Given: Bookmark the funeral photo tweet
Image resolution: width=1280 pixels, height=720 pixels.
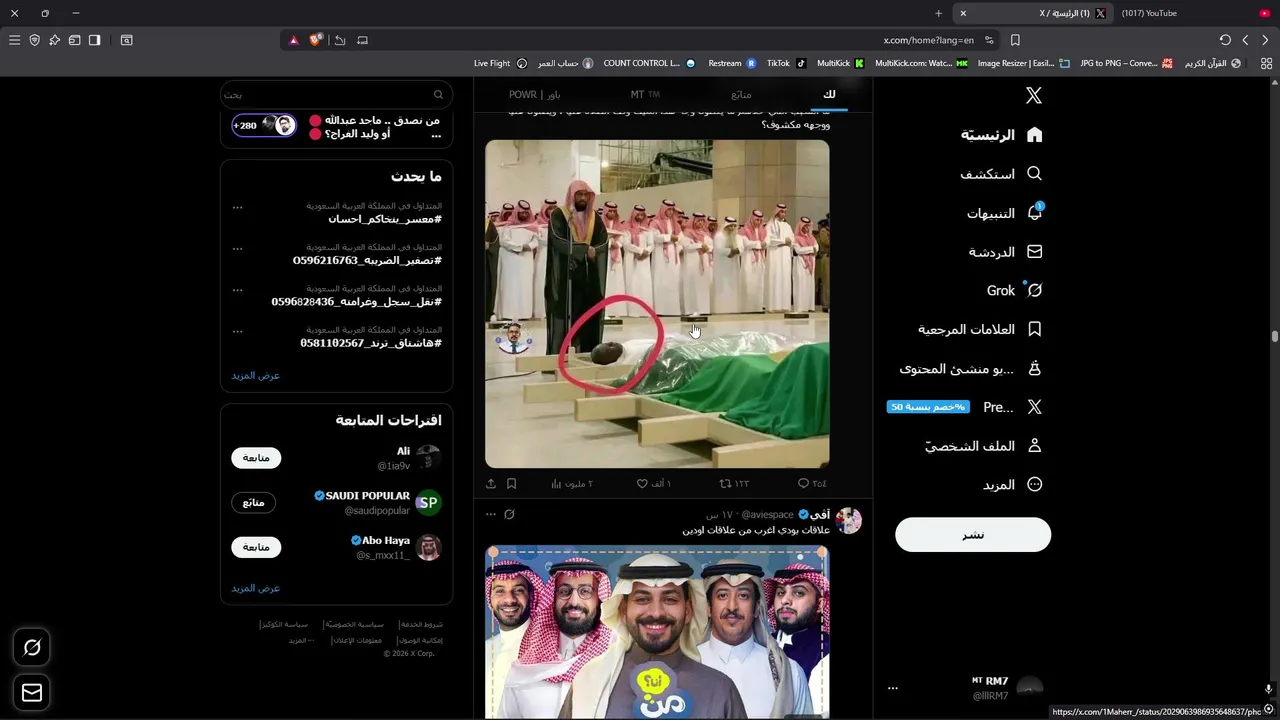Looking at the screenshot, I should [511, 484].
